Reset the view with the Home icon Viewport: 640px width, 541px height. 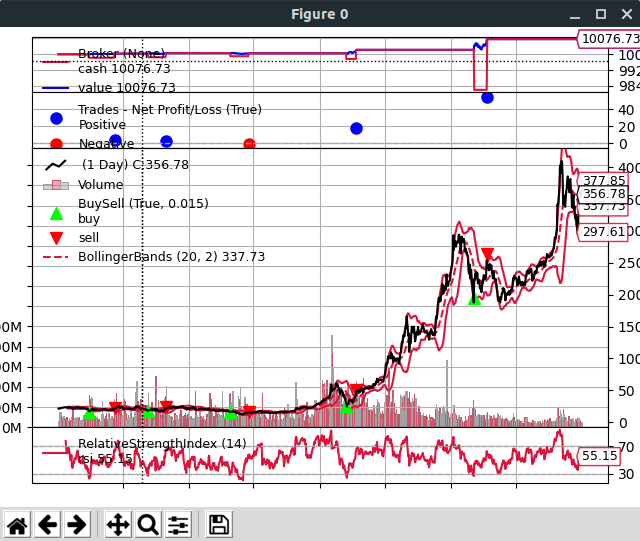click(x=17, y=525)
